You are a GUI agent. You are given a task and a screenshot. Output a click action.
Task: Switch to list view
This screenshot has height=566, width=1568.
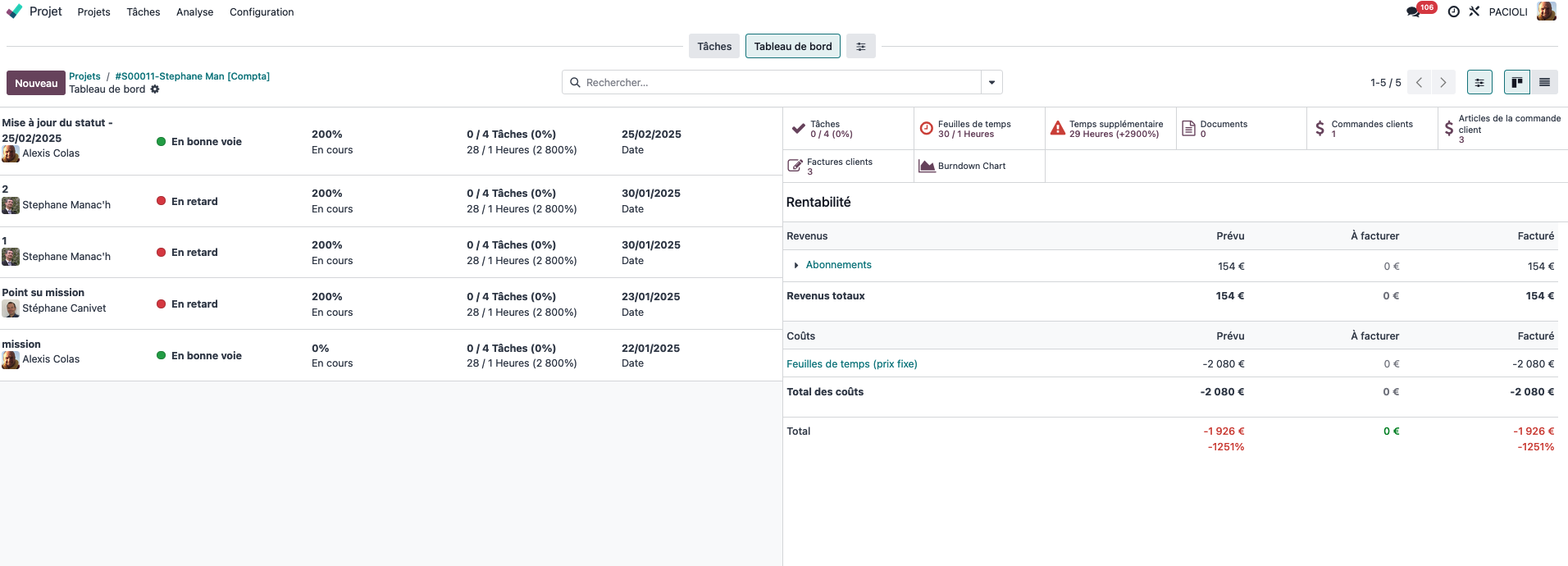1544,82
